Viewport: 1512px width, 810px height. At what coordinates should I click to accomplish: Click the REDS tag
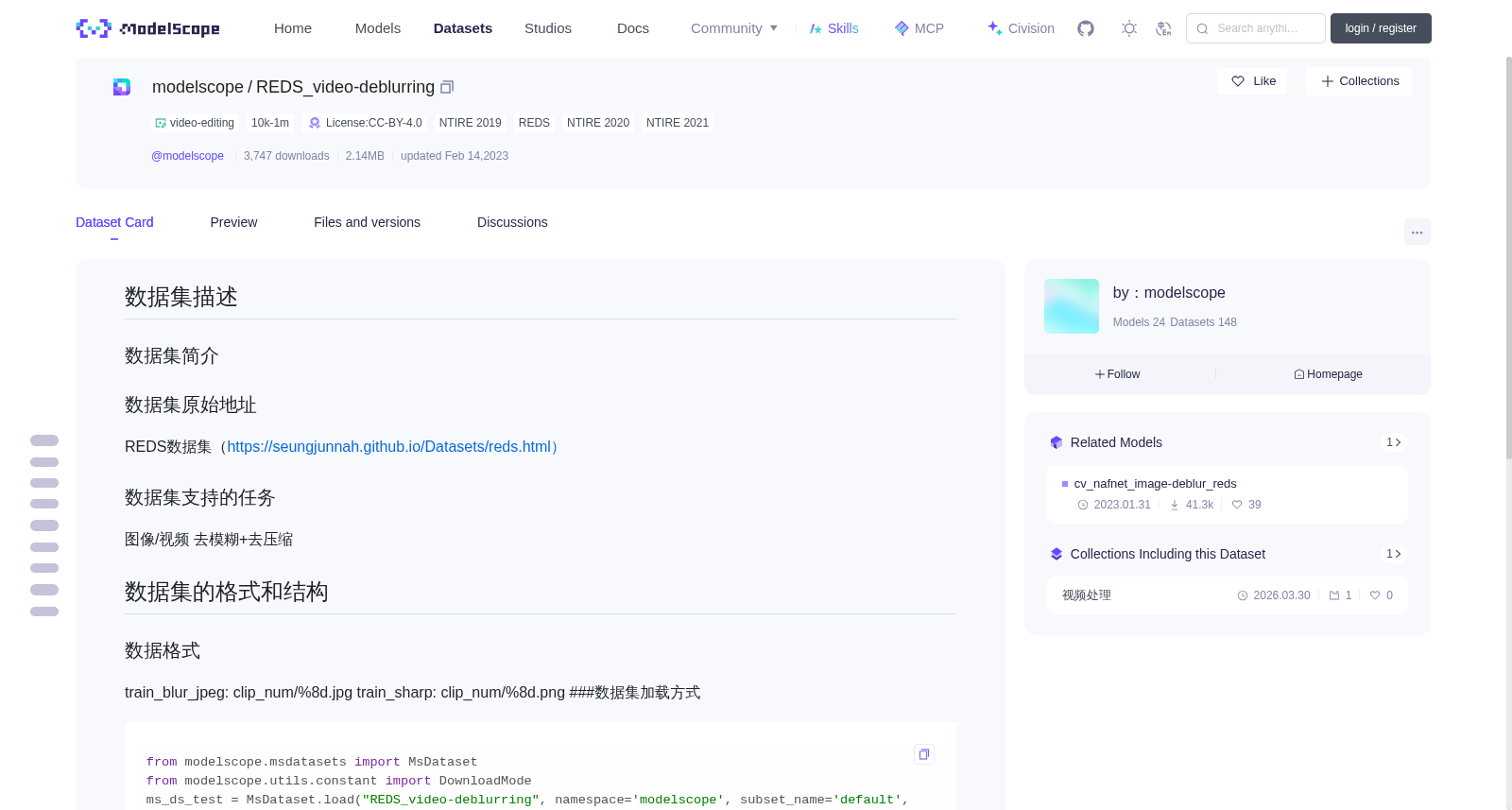point(534,123)
